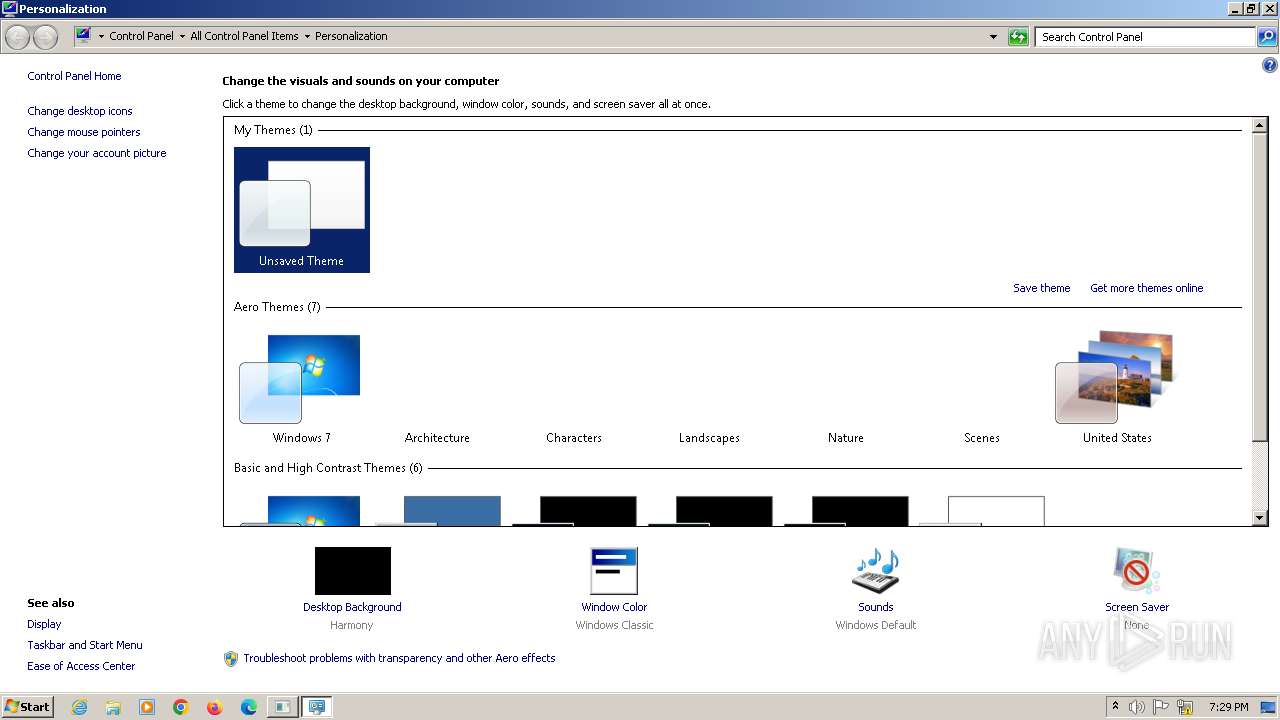Click Personalization in the breadcrumb

[351, 36]
